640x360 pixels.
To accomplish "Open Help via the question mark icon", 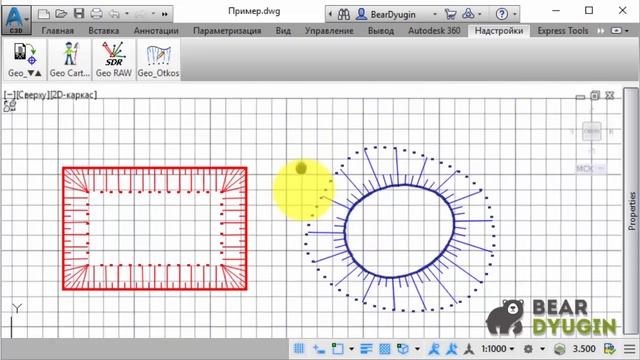I will pyautogui.click(x=502, y=14).
